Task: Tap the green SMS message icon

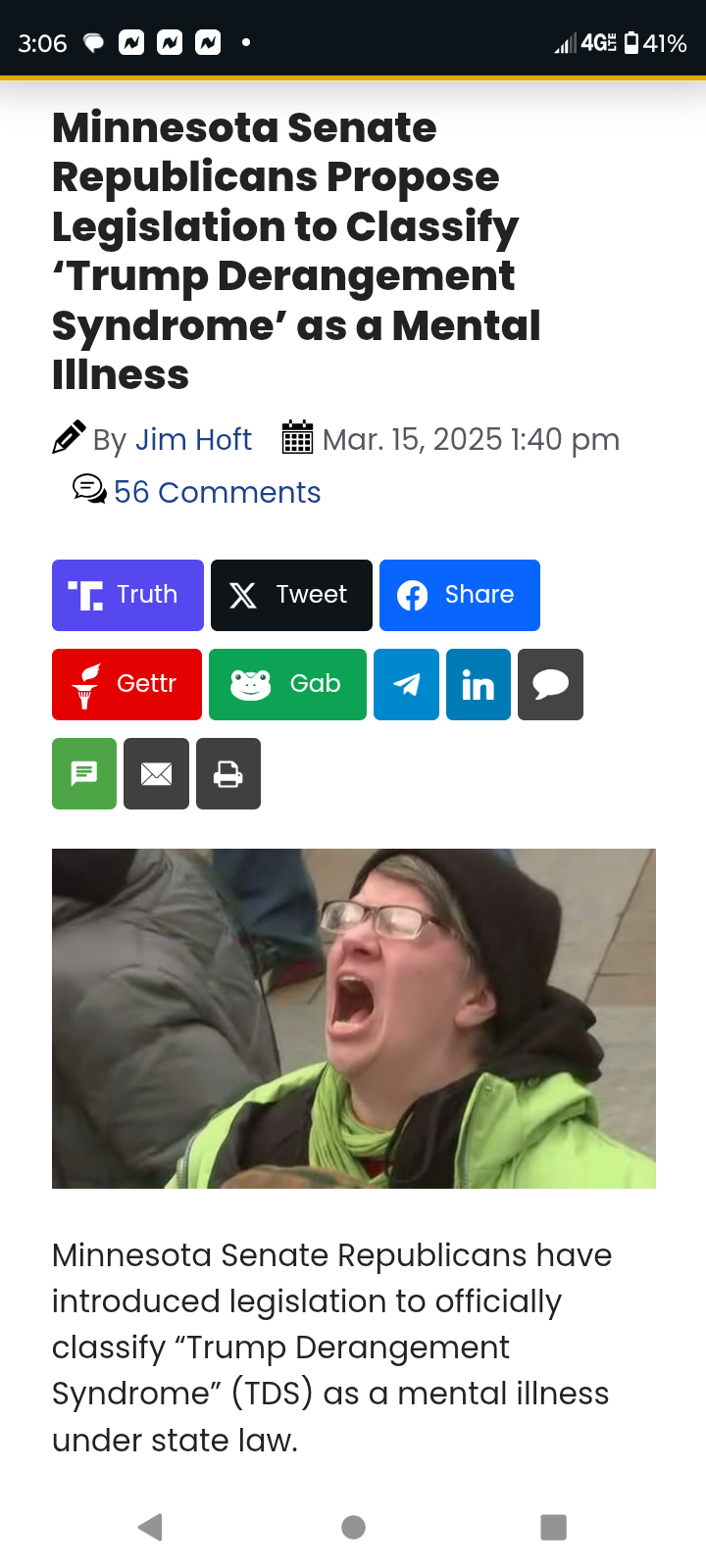Action: coord(84,773)
